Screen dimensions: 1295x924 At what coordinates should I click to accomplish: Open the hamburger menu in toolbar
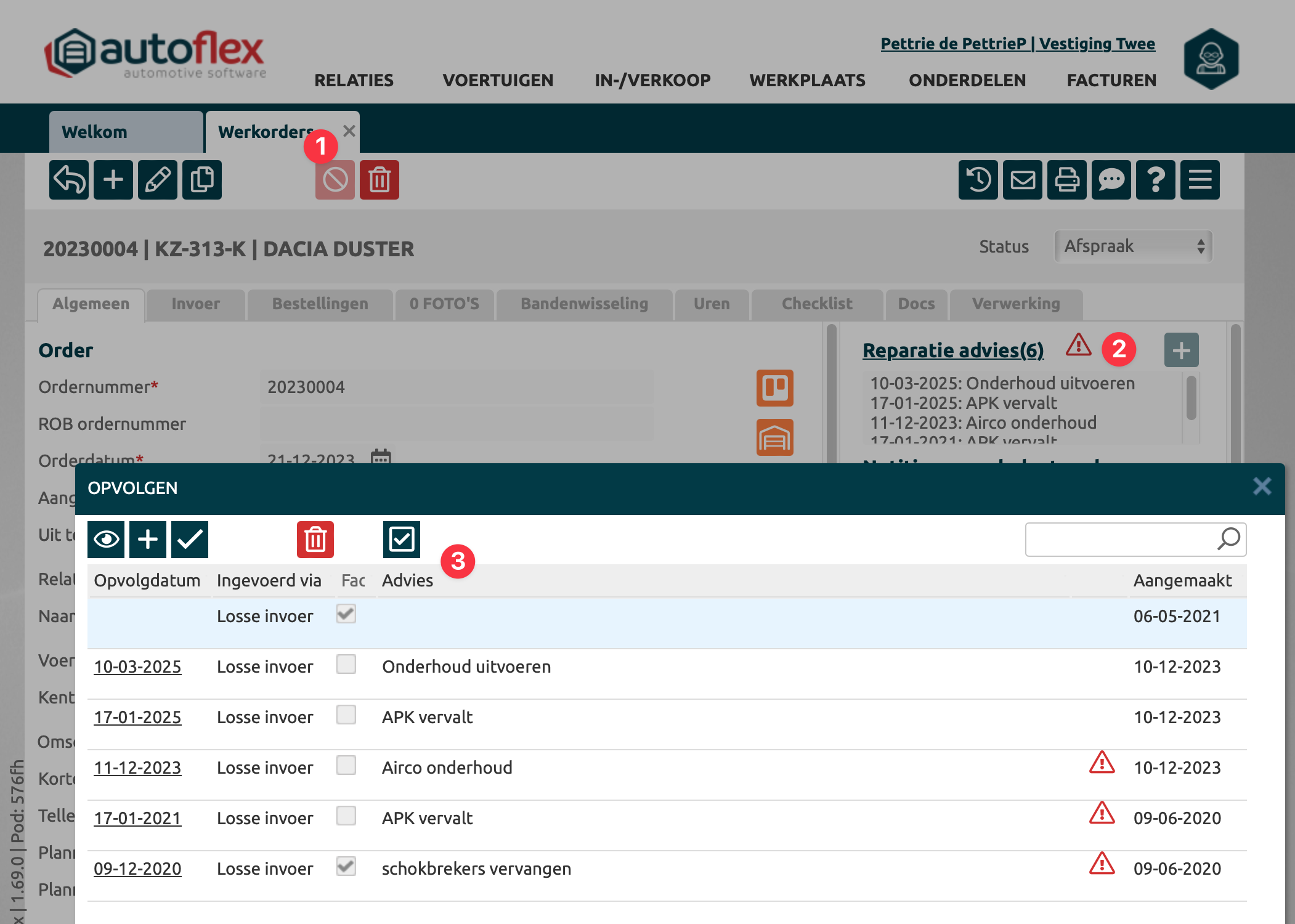pos(1200,180)
